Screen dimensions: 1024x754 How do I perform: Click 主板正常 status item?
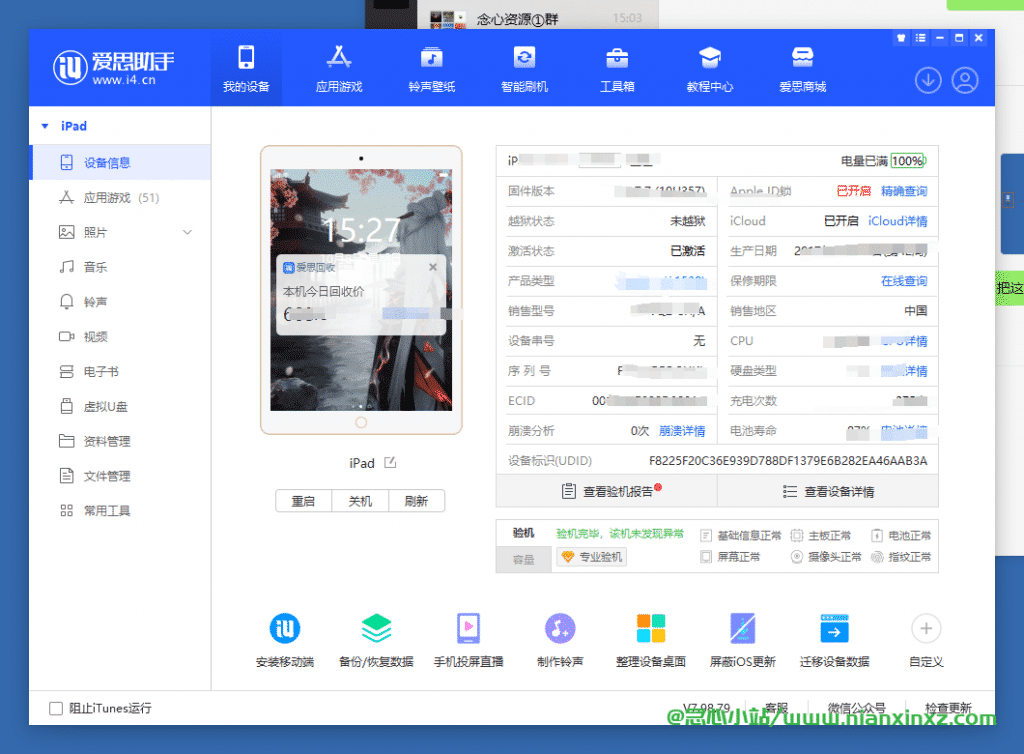[x=821, y=536]
